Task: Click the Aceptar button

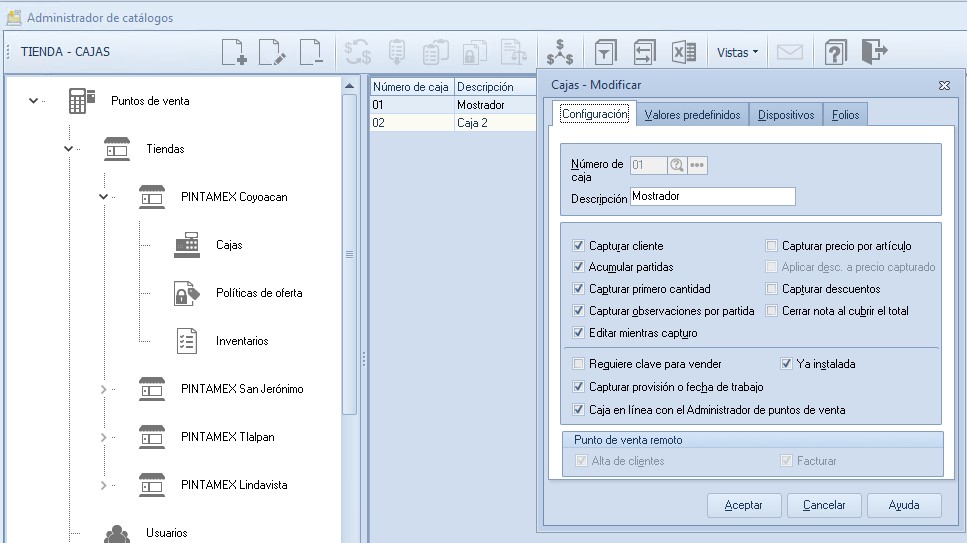Action: point(744,505)
